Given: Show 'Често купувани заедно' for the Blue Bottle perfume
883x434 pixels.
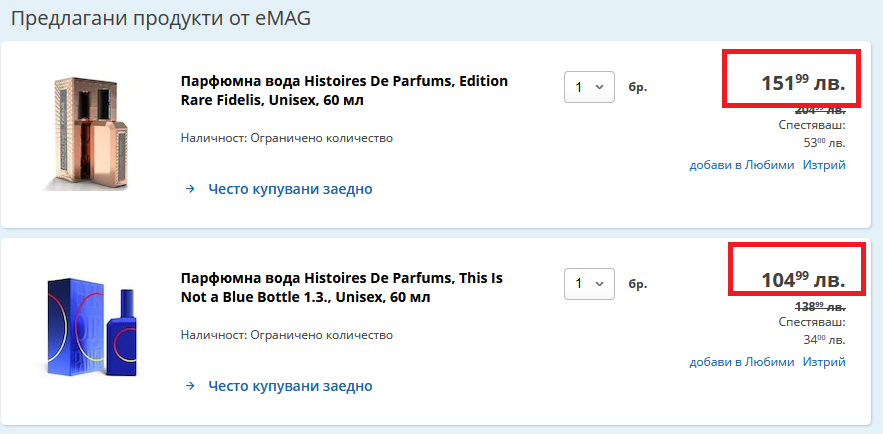Looking at the screenshot, I should 290,386.
